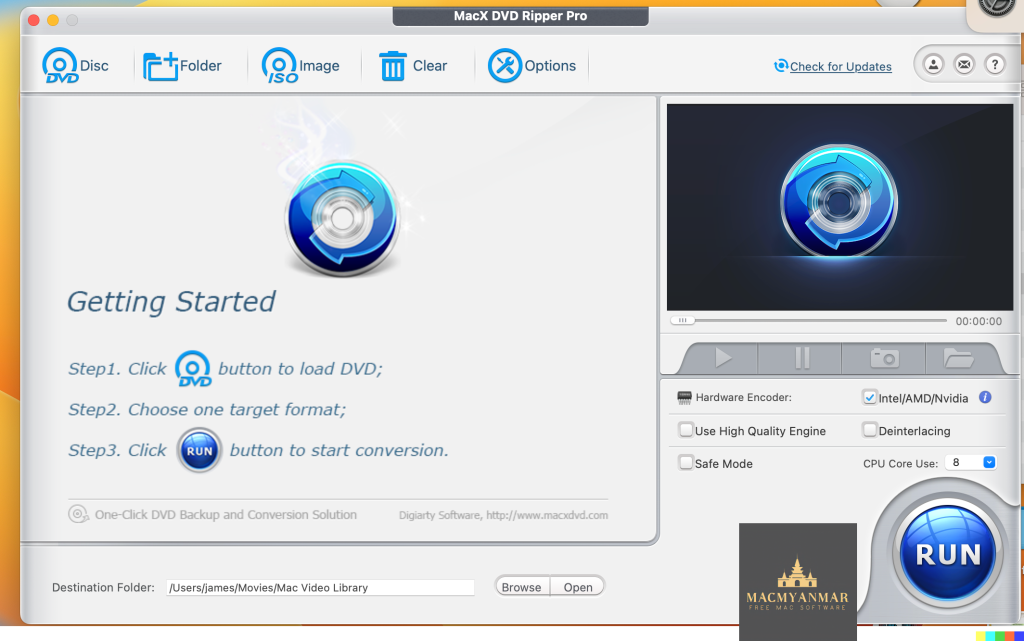The height and width of the screenshot is (641, 1024).
Task: Load an ISO Image file
Action: [300, 65]
